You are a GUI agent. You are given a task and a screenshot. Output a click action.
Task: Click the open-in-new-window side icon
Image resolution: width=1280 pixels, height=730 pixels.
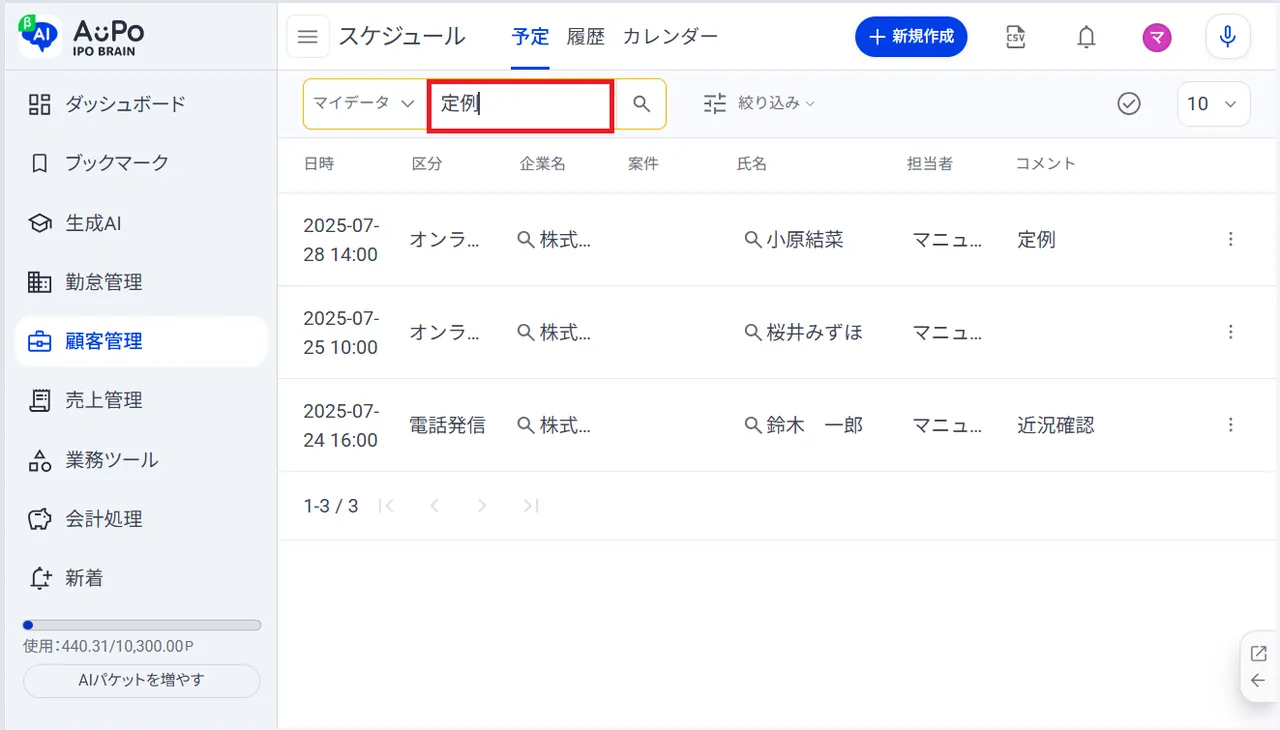coord(1258,653)
